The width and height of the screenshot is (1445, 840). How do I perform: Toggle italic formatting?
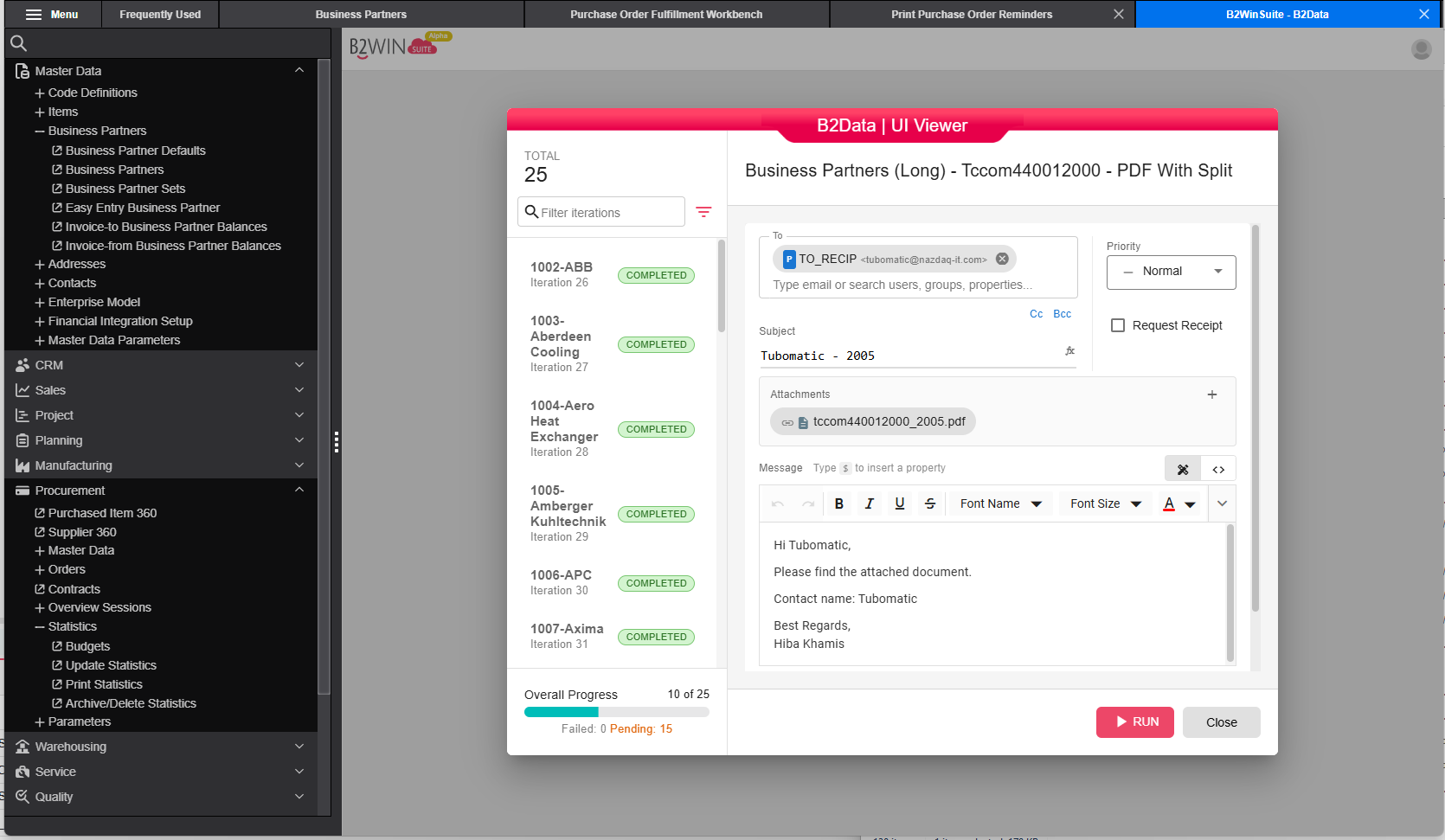[870, 503]
